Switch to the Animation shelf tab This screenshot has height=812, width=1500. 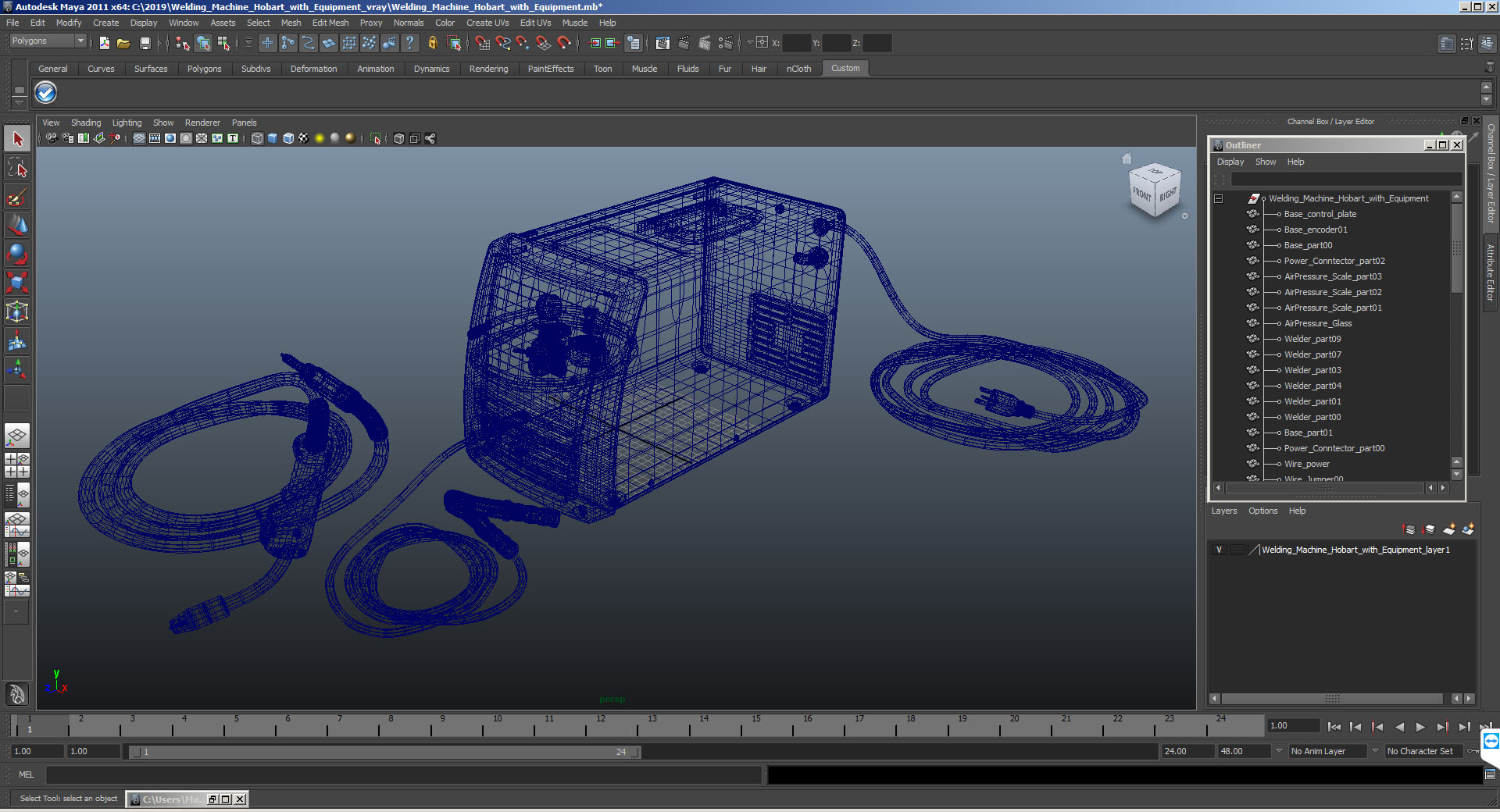point(376,69)
